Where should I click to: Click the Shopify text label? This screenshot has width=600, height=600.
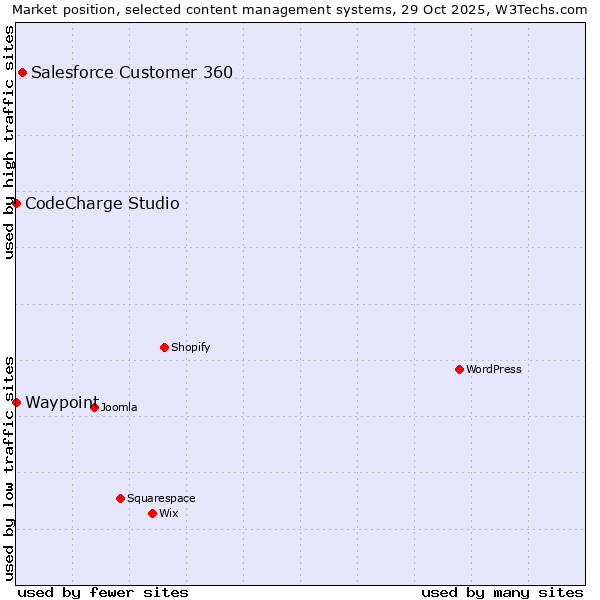190,348
